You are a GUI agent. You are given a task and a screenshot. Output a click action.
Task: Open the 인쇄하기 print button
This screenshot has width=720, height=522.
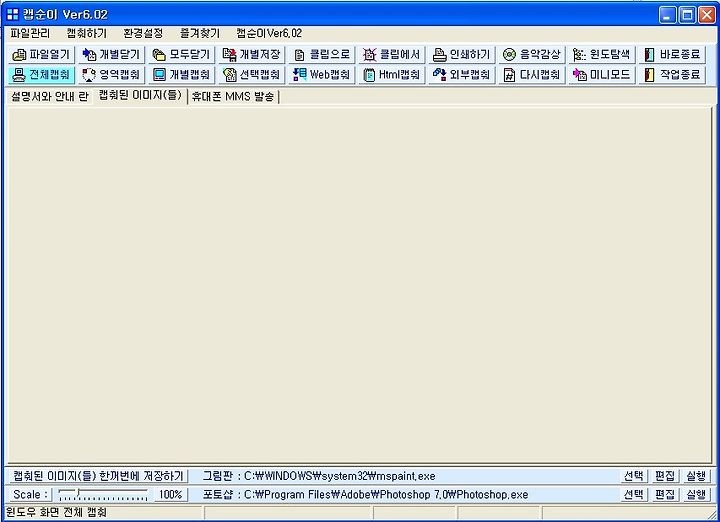461,55
